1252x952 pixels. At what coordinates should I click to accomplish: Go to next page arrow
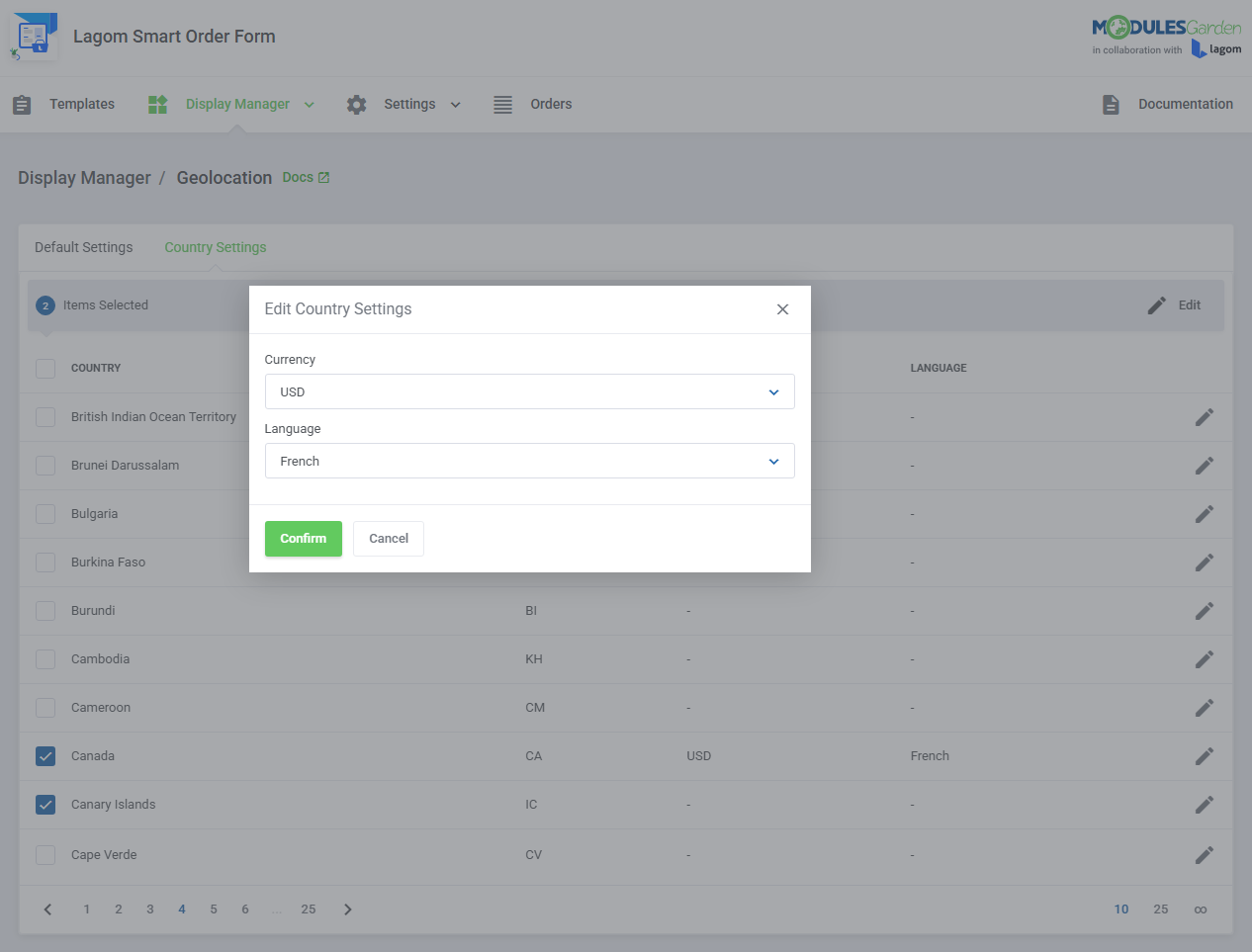click(347, 909)
